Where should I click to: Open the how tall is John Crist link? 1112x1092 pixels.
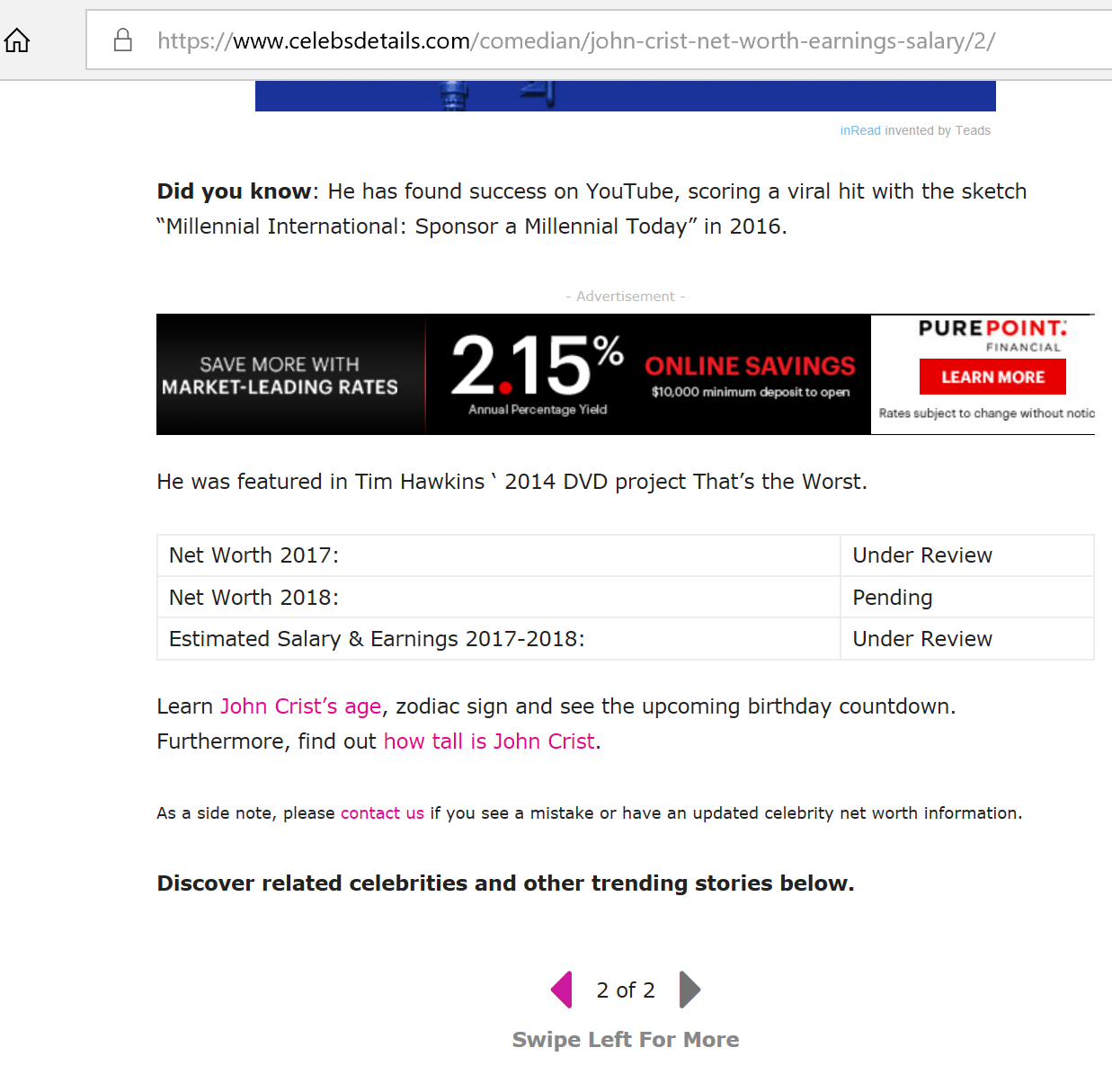[x=489, y=741]
